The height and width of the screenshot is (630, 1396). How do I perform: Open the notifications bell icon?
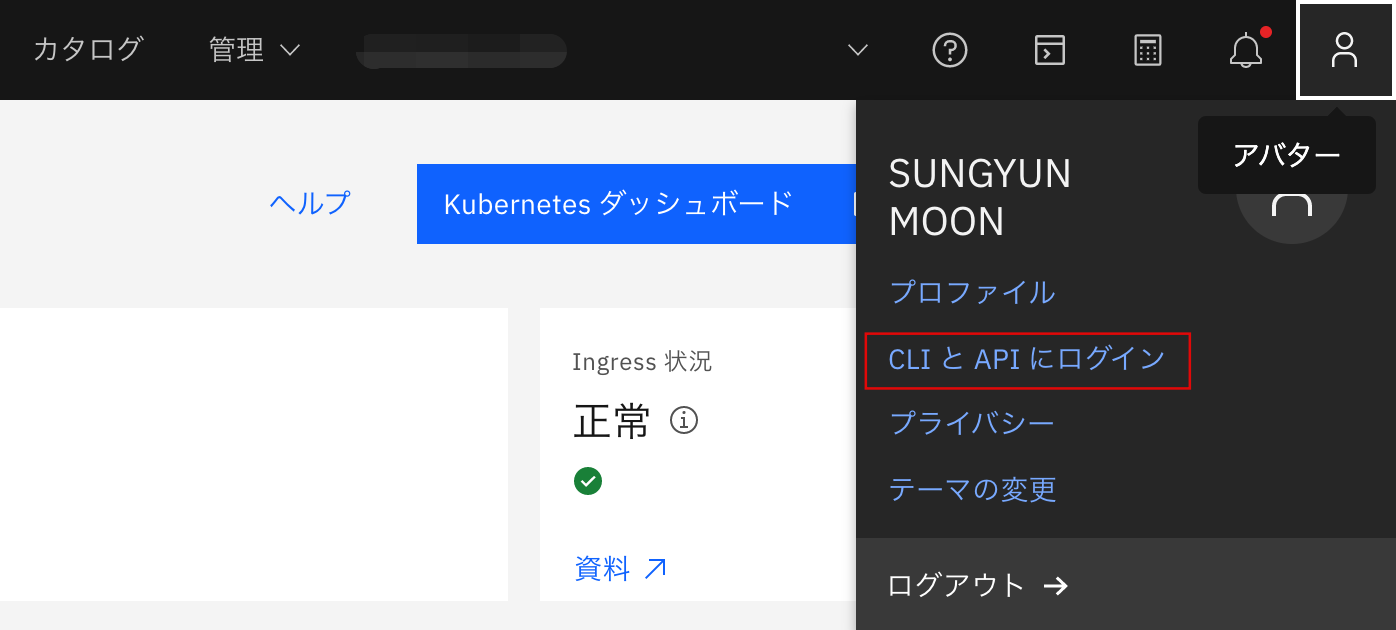[1245, 50]
